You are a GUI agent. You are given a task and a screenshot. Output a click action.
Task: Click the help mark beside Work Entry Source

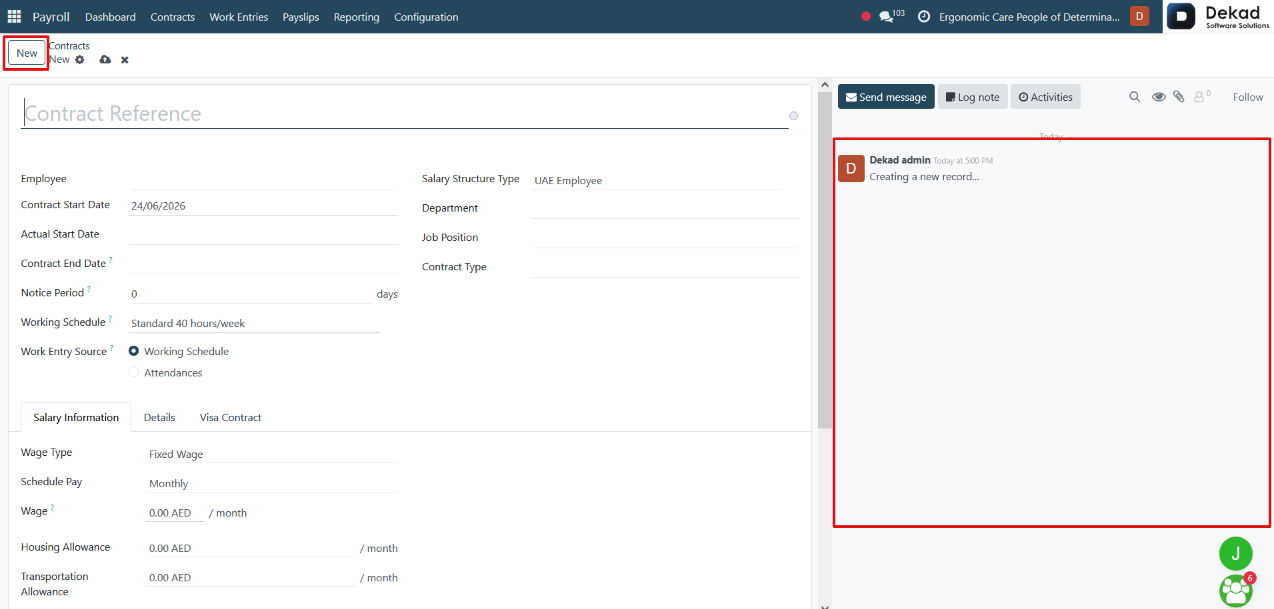coord(111,348)
